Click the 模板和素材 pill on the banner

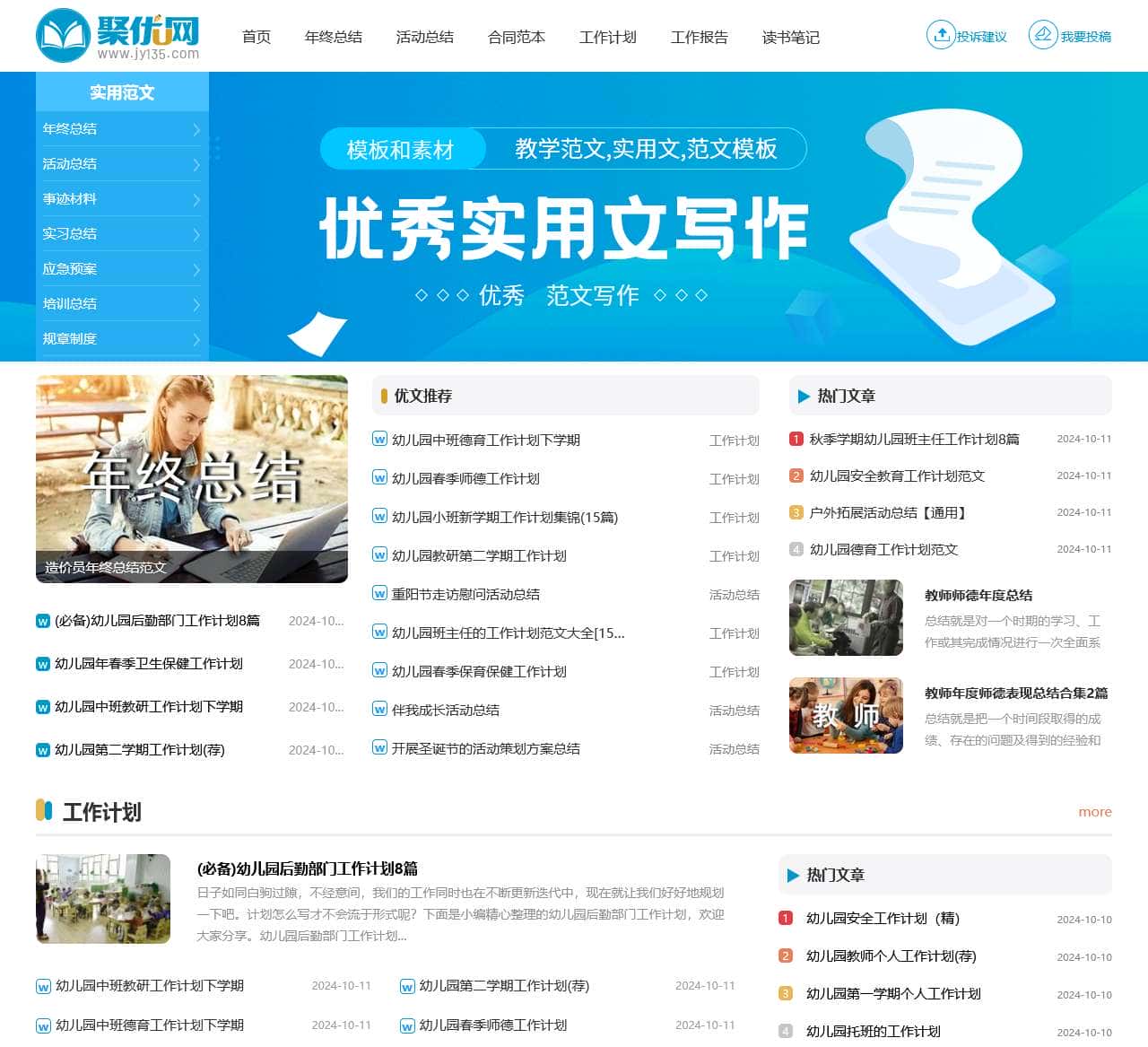tap(401, 149)
